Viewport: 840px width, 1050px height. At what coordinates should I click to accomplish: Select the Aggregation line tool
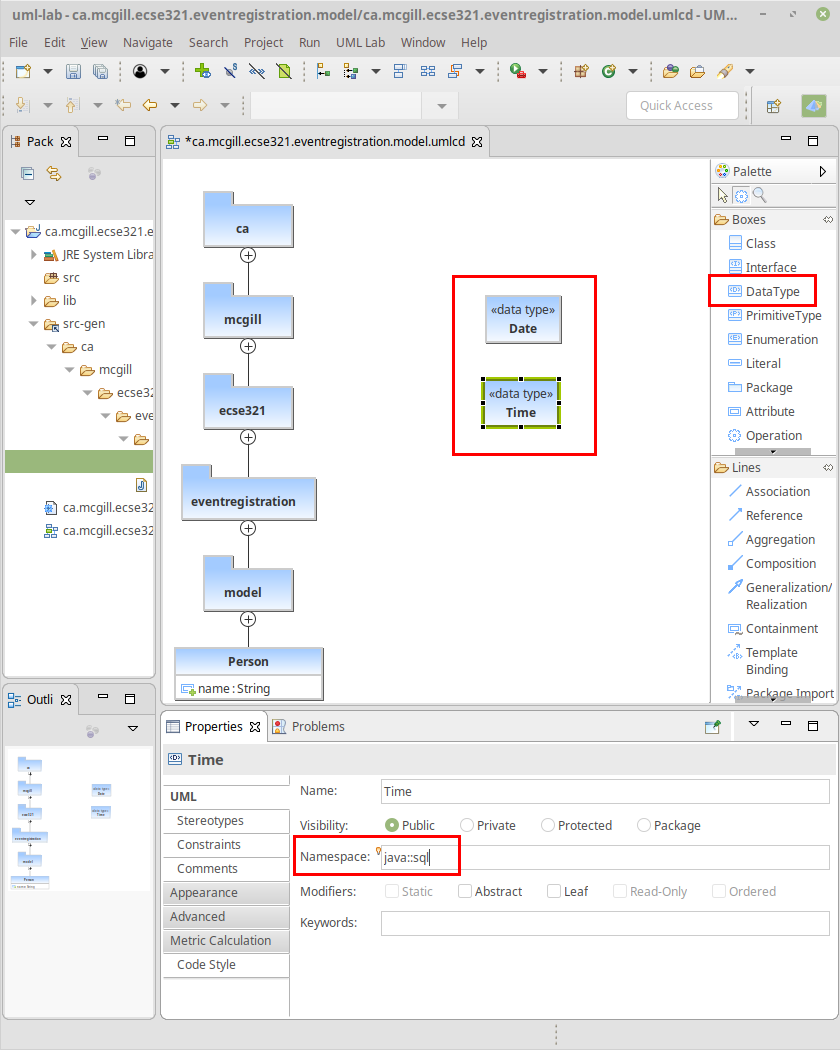click(772, 540)
